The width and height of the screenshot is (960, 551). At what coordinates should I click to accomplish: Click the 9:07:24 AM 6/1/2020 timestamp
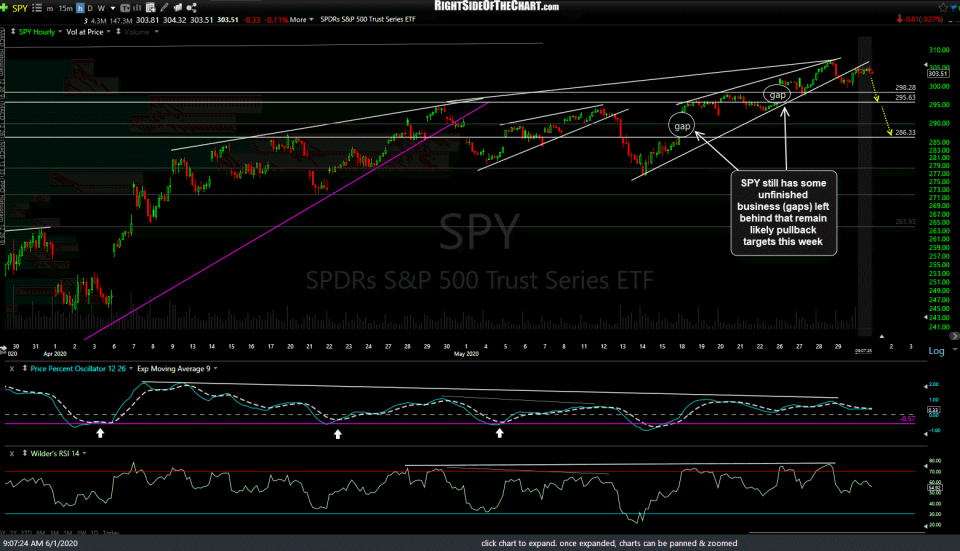point(40,543)
